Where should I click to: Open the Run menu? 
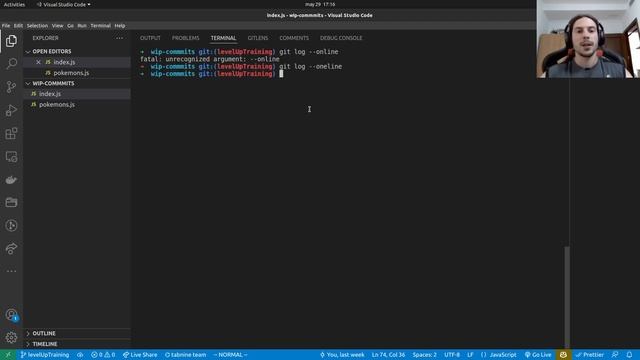coord(82,26)
